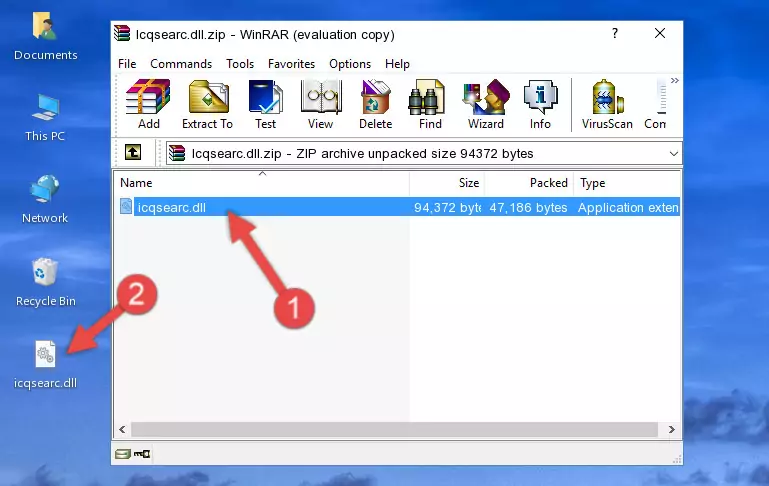This screenshot has height=486, width=769.
Task: Open the Tools menu
Action: coord(240,64)
